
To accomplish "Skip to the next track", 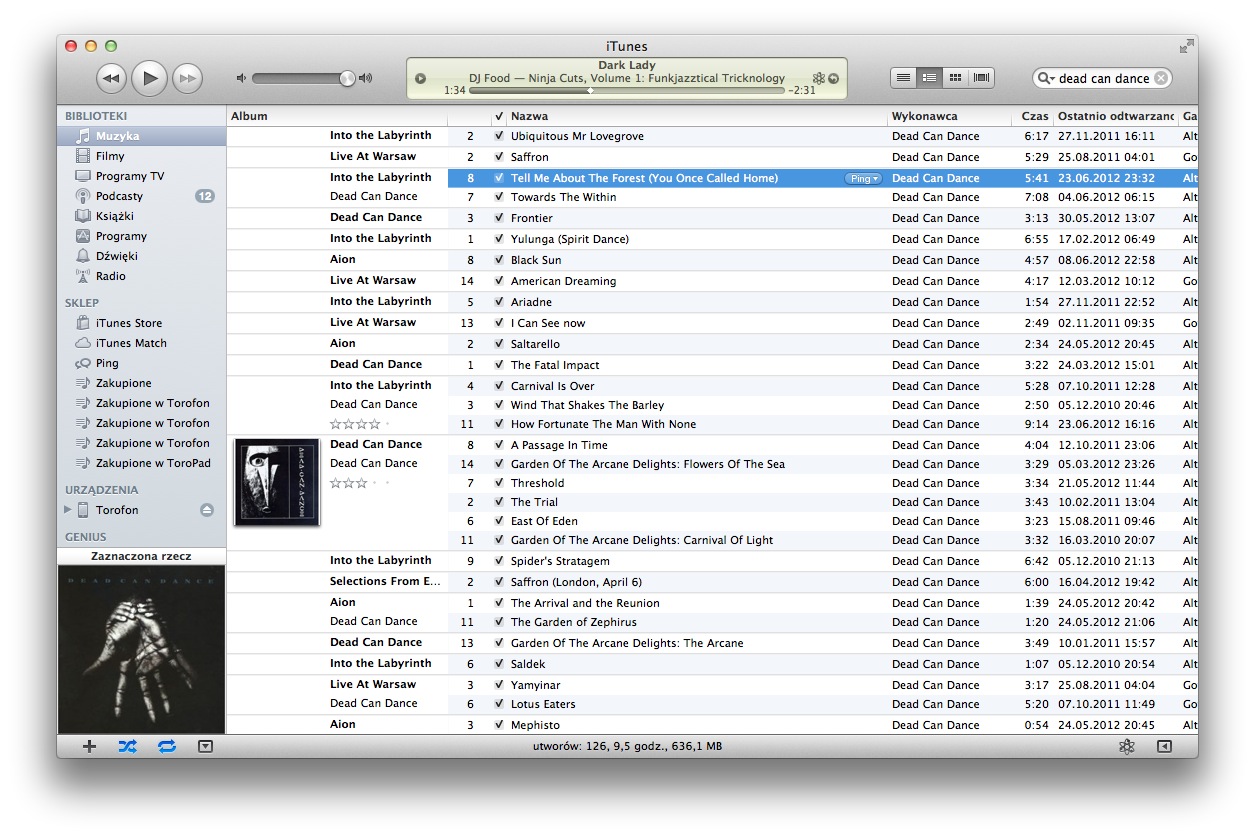I will [x=187, y=78].
